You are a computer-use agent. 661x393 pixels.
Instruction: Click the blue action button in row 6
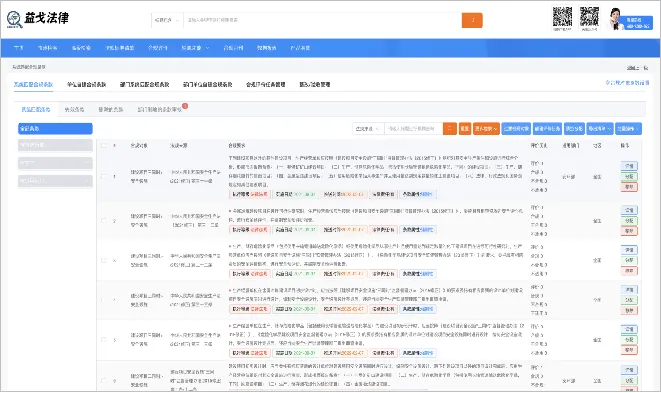(629, 370)
